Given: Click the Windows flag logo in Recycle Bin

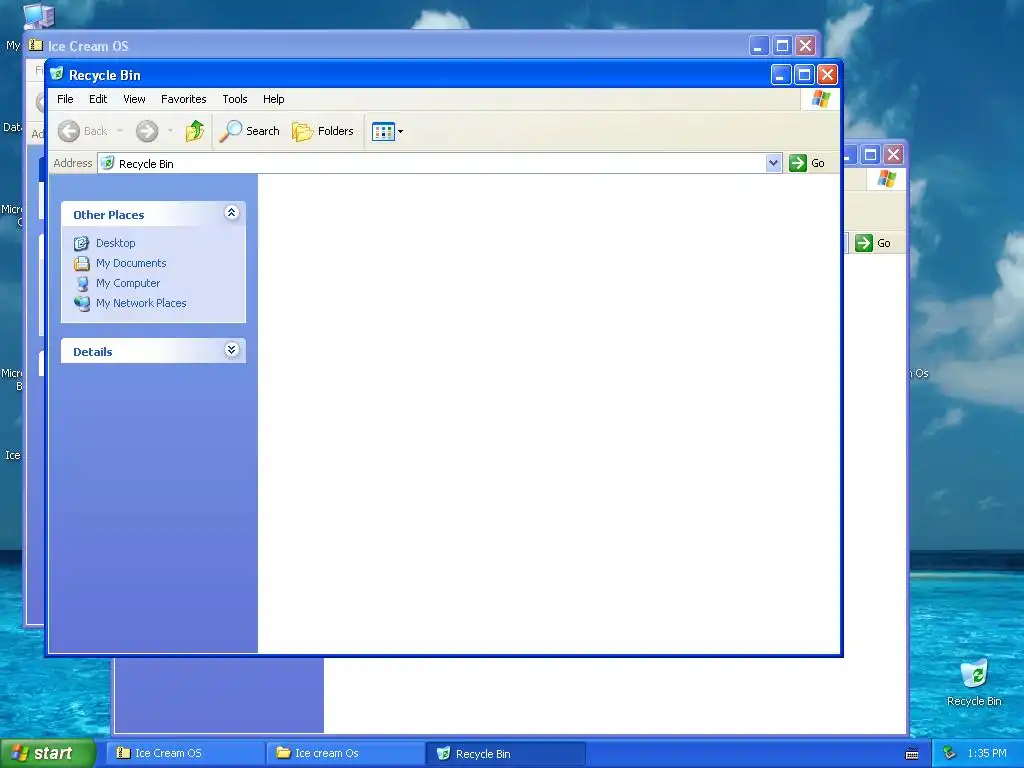Looking at the screenshot, I should pos(821,99).
